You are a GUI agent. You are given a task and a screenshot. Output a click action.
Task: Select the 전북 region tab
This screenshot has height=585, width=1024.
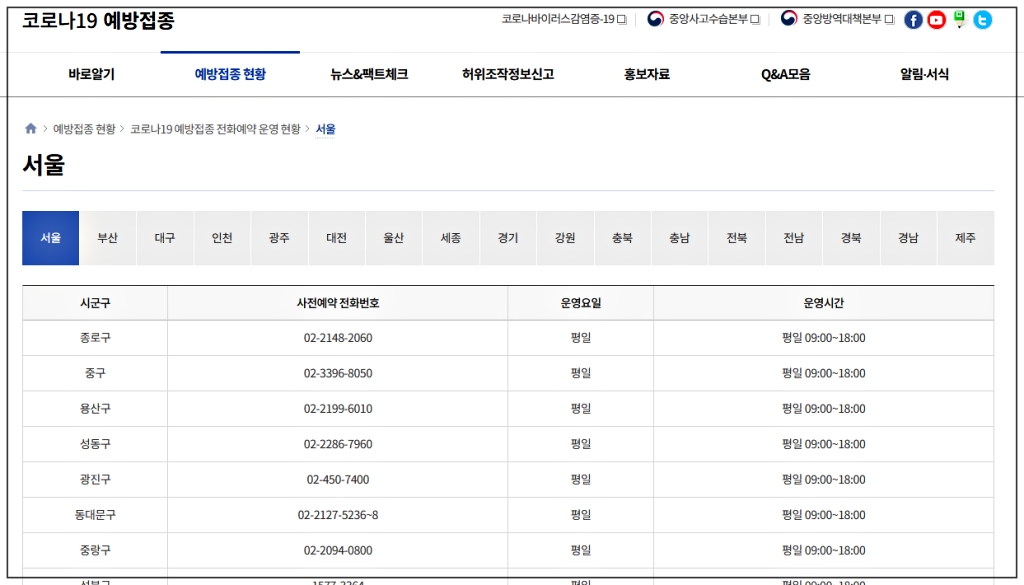737,238
